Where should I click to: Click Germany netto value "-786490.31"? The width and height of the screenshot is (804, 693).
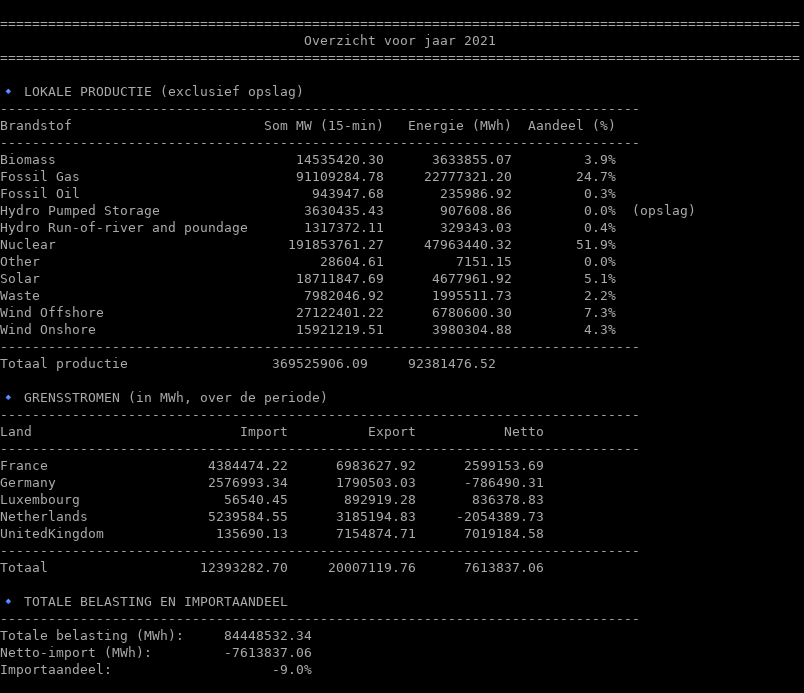pos(504,483)
